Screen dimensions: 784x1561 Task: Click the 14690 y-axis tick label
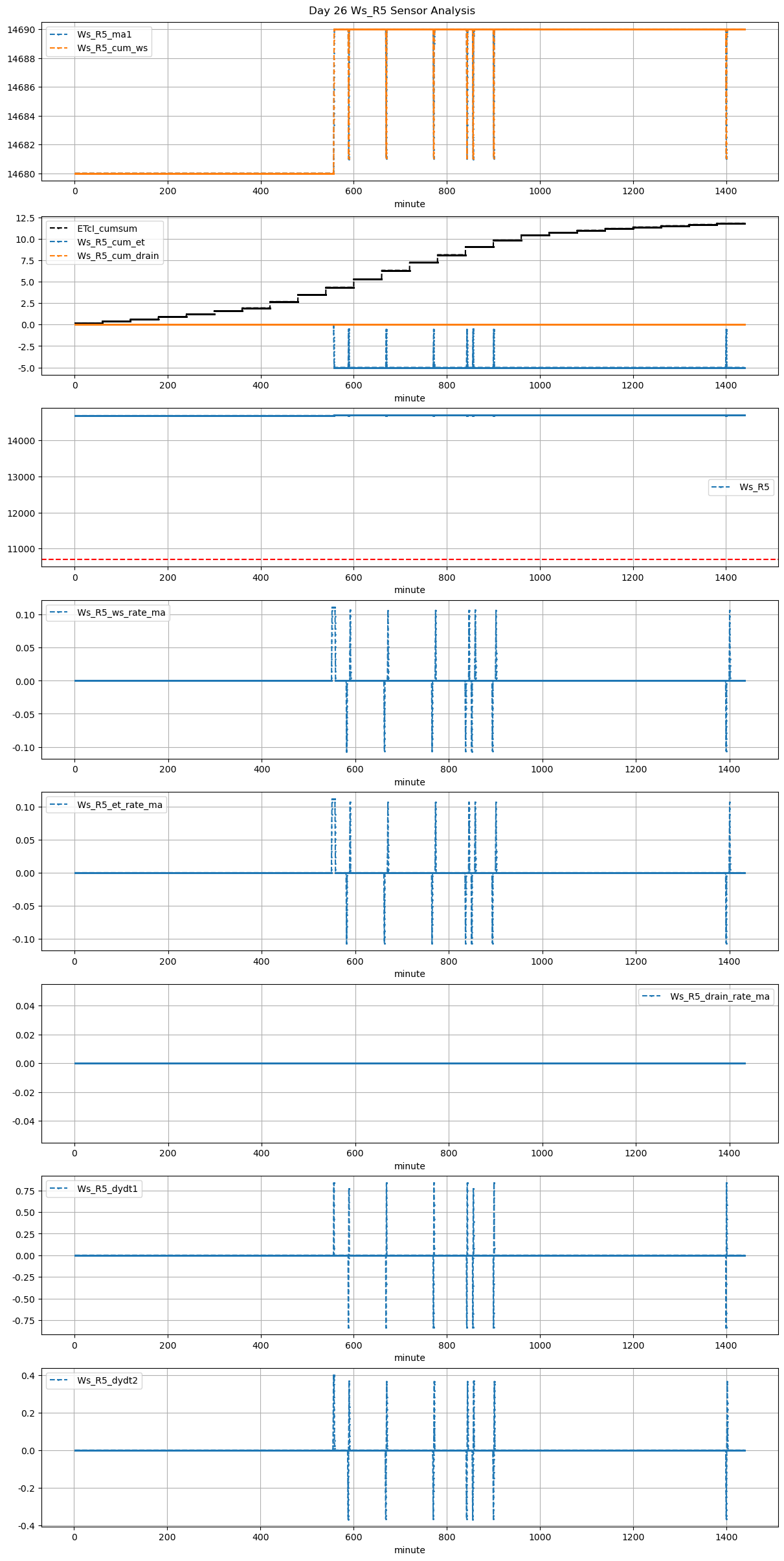tap(21, 30)
